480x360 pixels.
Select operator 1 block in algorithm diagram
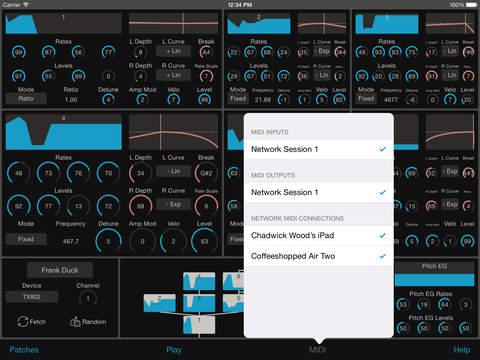(x=199, y=325)
